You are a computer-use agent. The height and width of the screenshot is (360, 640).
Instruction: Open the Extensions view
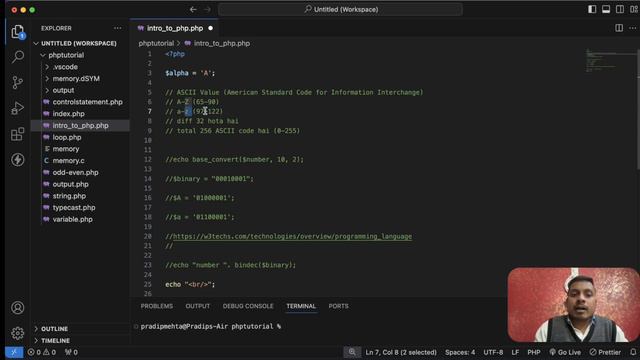click(18, 134)
